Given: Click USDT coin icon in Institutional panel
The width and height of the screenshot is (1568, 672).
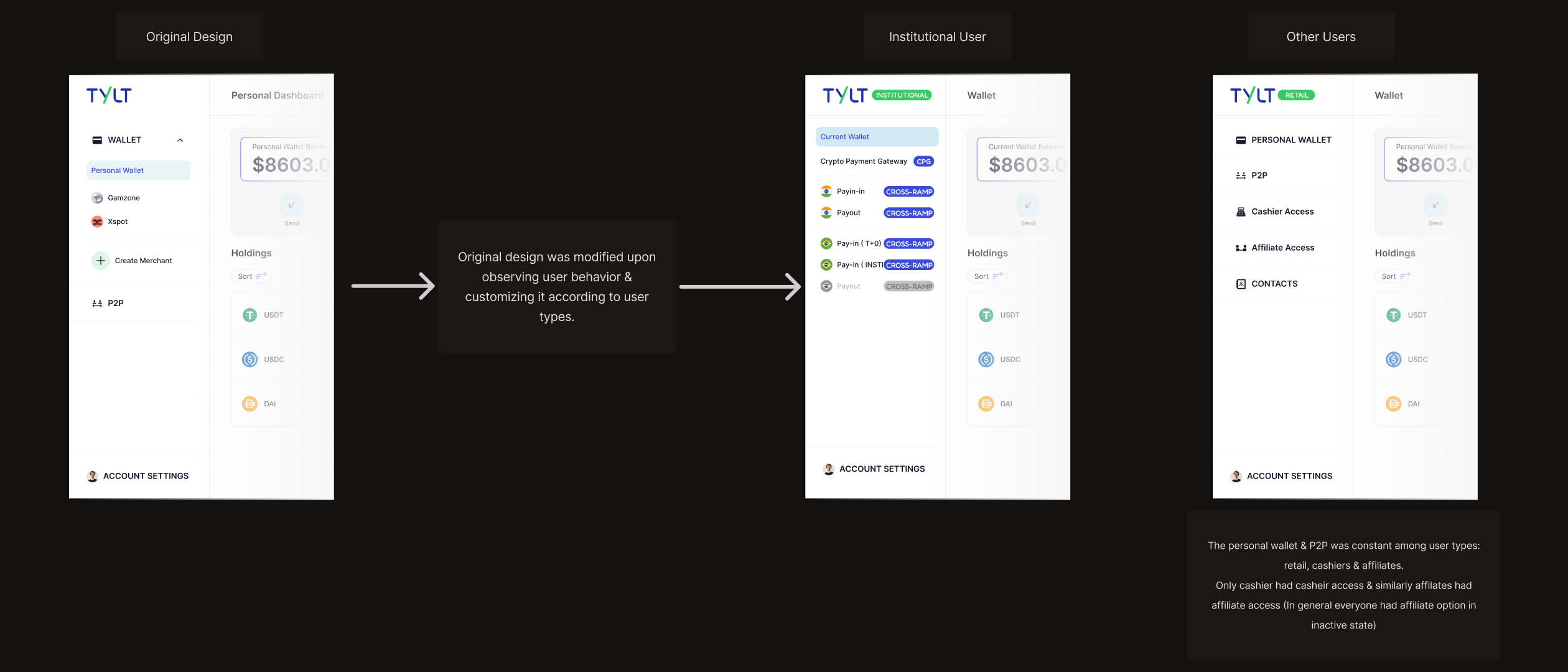Looking at the screenshot, I should coord(986,315).
